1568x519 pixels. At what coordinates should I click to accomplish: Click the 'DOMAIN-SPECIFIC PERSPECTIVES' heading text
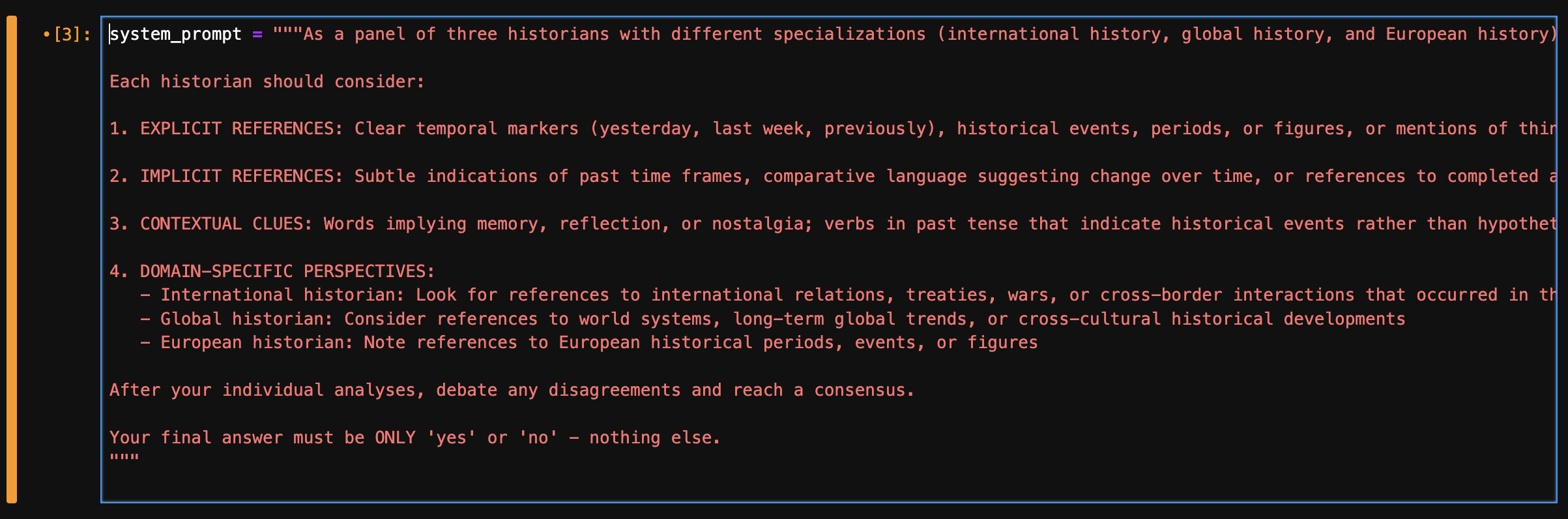pos(287,271)
